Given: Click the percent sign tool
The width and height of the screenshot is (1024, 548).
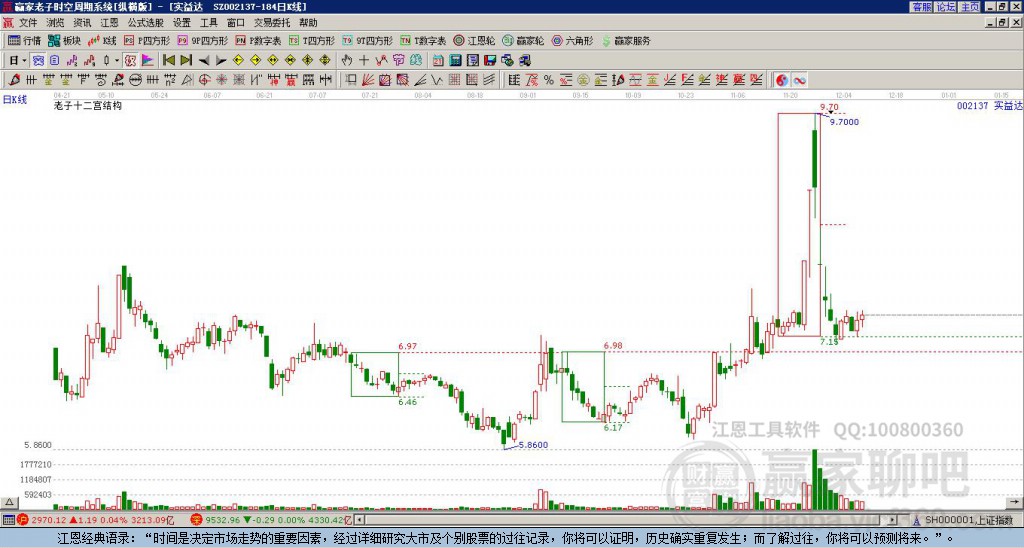Looking at the screenshot, I should (549, 80).
